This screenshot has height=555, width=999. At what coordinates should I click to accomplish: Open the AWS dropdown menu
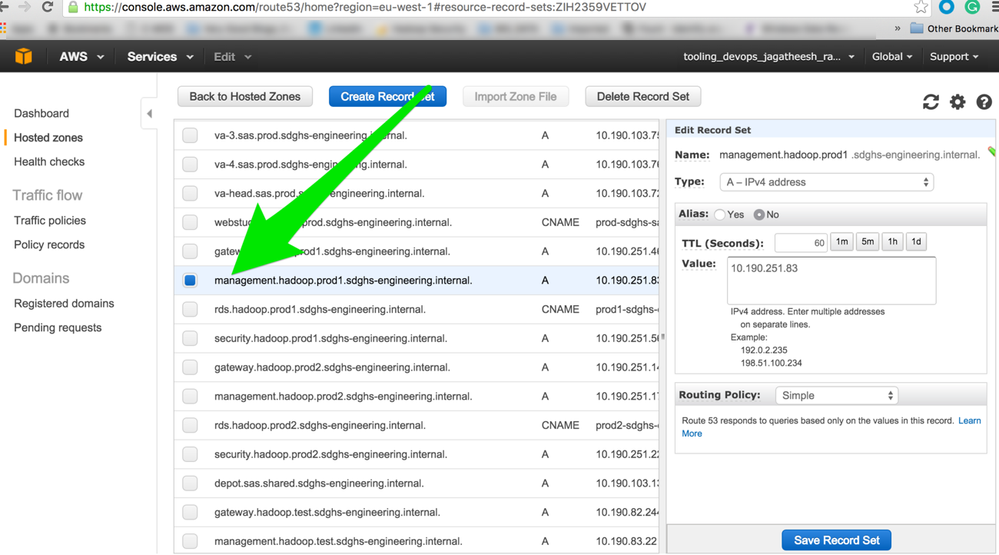[82, 57]
